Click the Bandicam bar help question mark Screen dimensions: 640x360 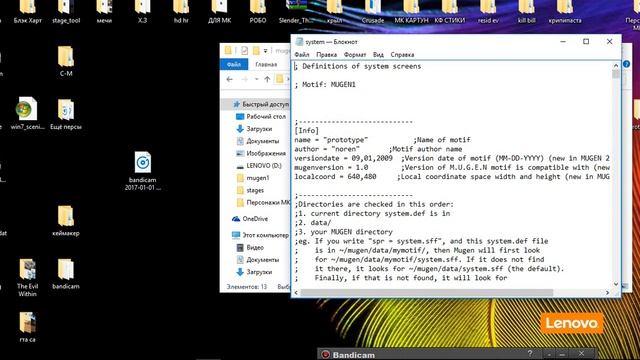(530, 353)
